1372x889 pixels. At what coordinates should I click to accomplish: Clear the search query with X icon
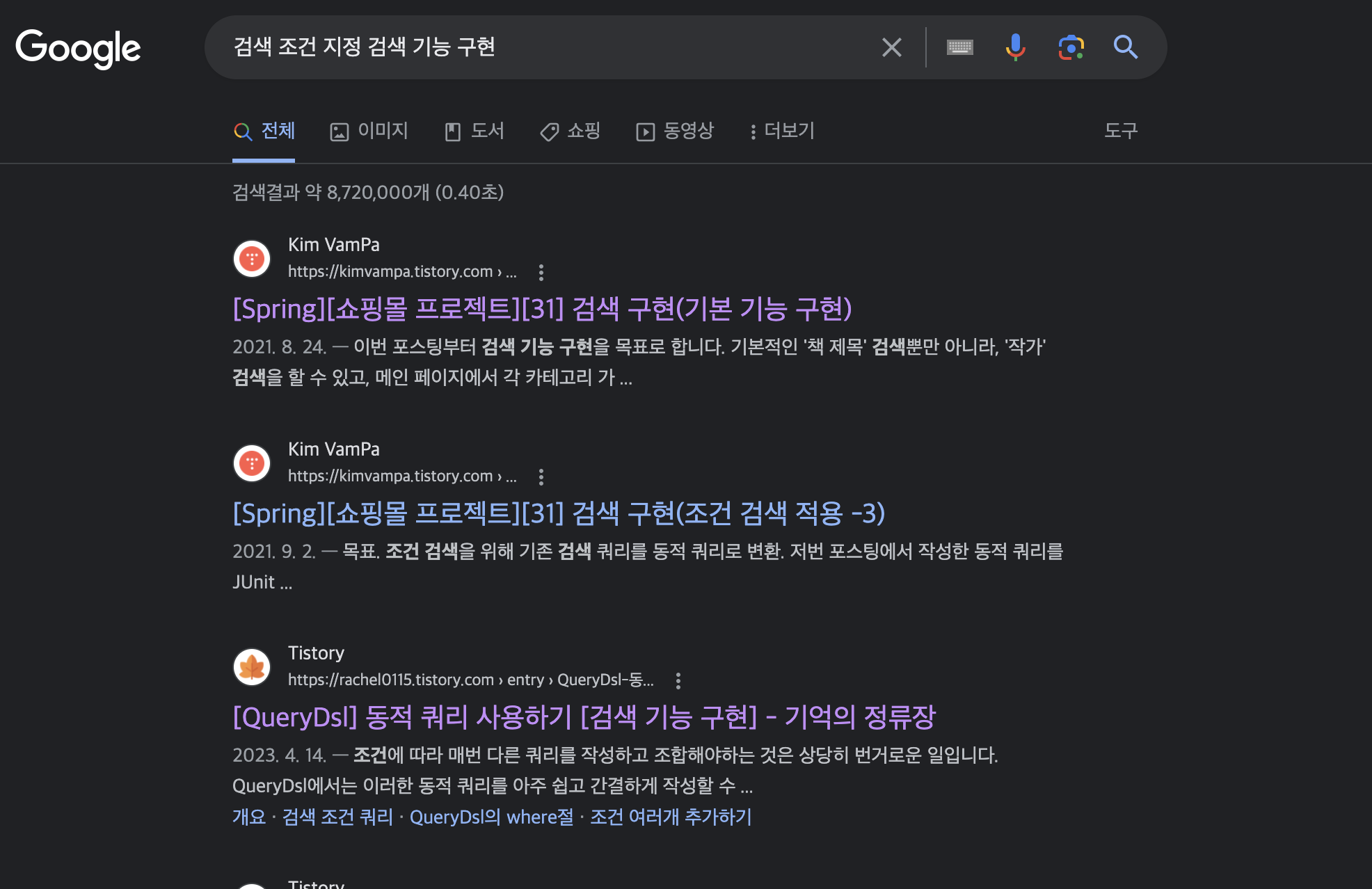(891, 47)
